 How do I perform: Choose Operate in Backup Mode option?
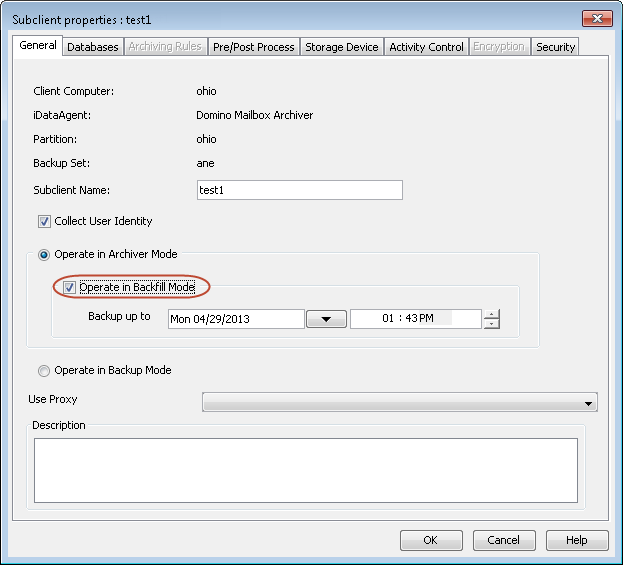(x=44, y=371)
